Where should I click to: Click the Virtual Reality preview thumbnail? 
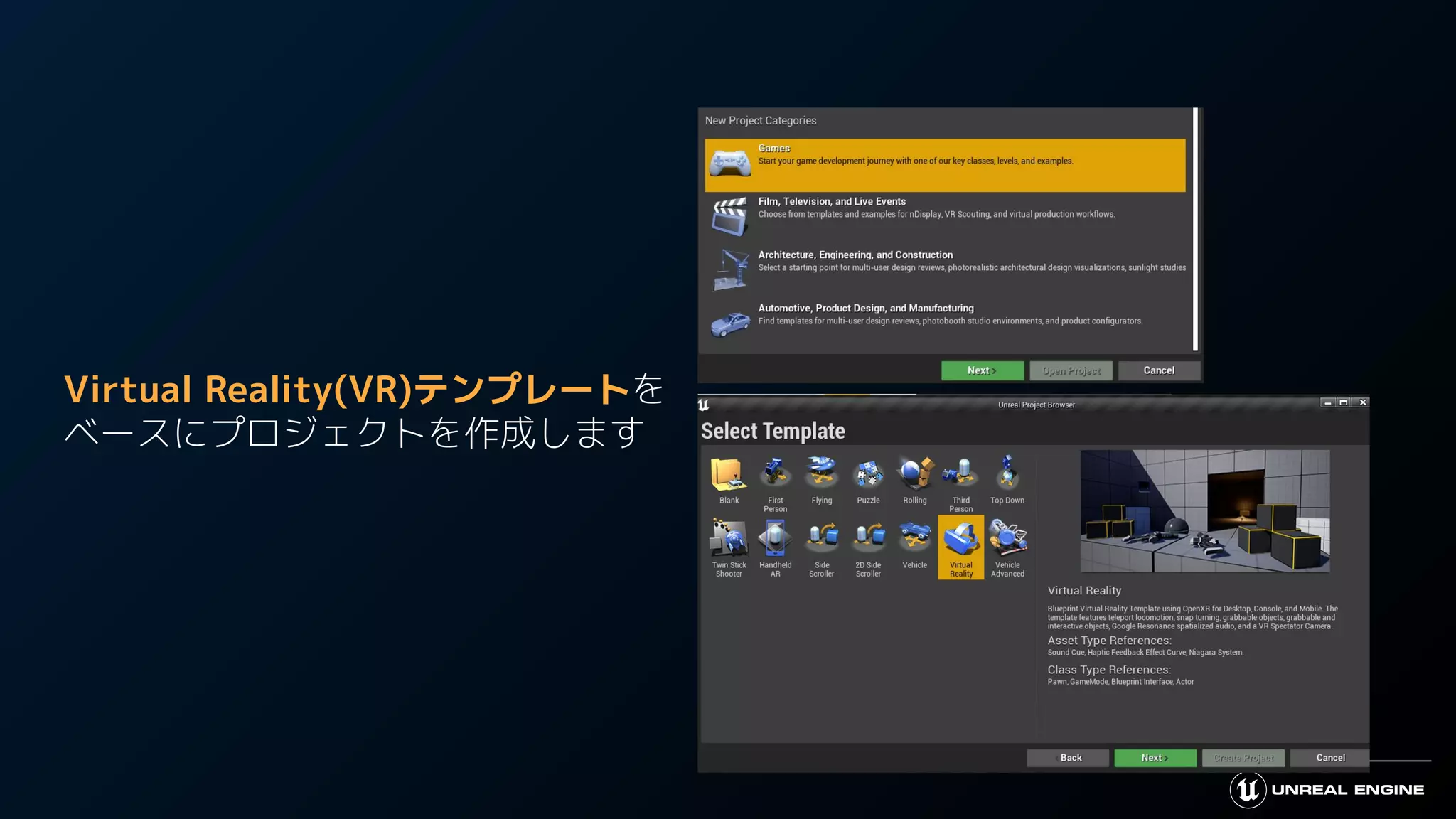[x=1205, y=510]
